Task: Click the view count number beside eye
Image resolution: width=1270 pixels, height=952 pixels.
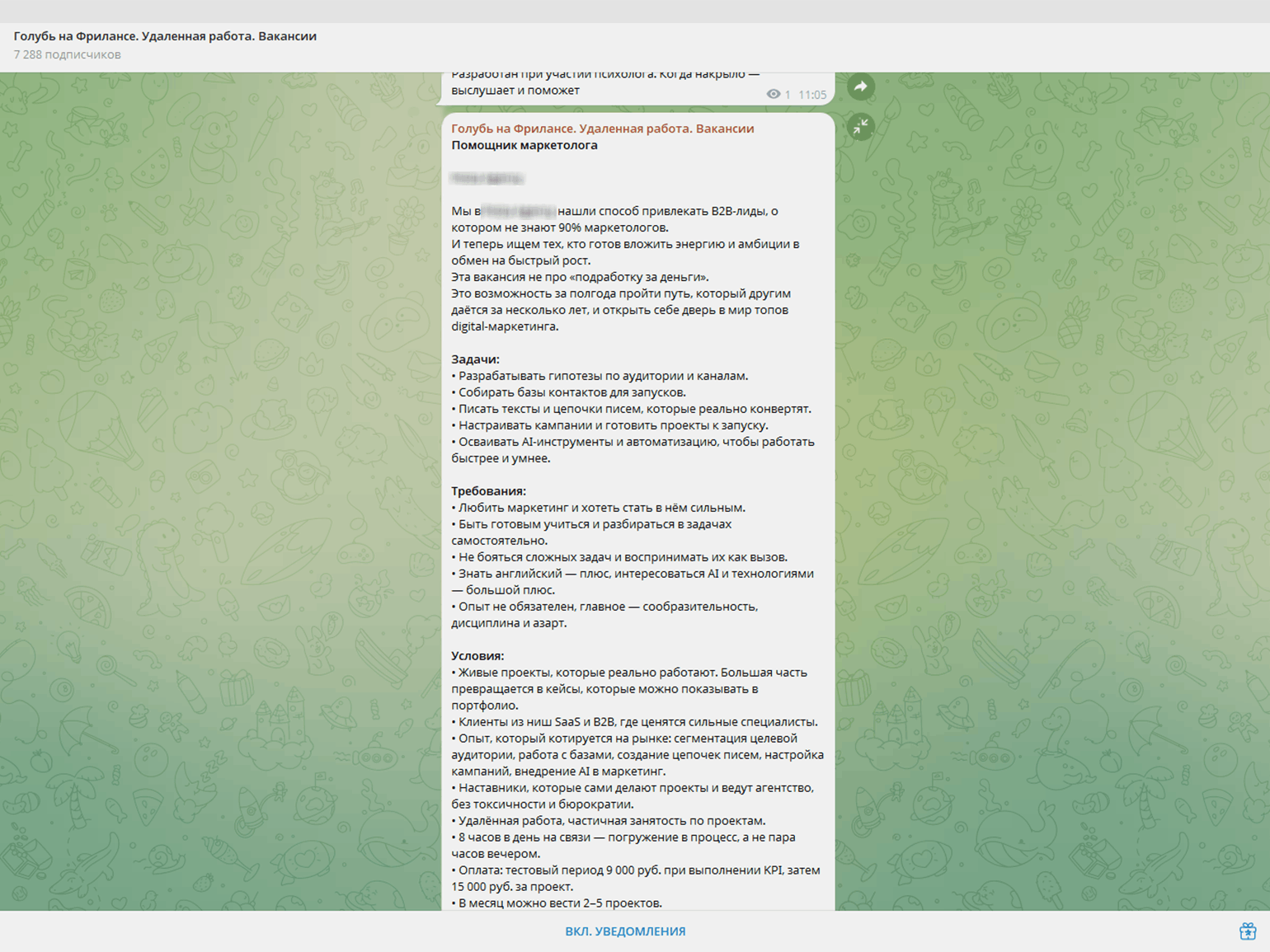Action: (x=788, y=95)
